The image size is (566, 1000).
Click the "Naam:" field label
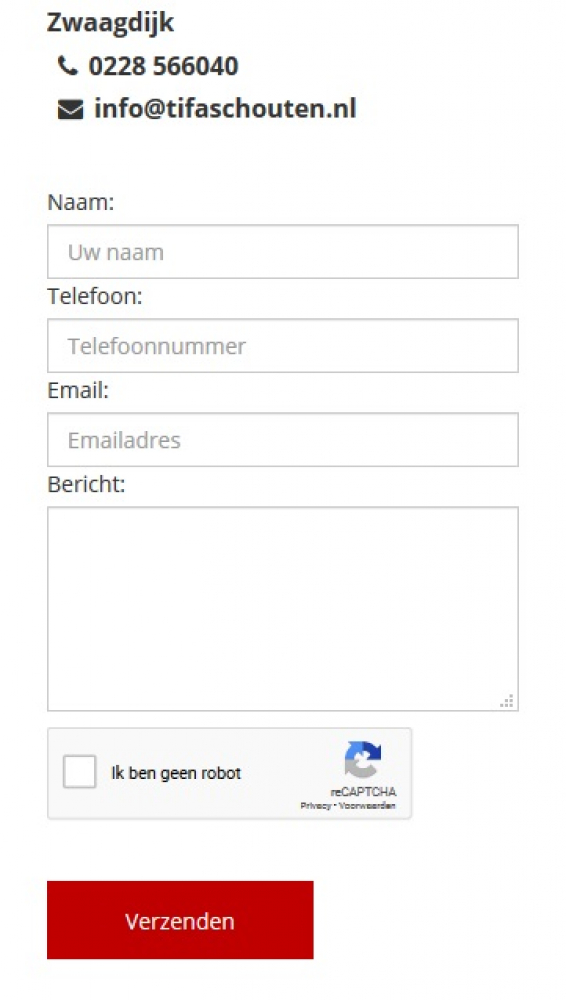pos(80,203)
